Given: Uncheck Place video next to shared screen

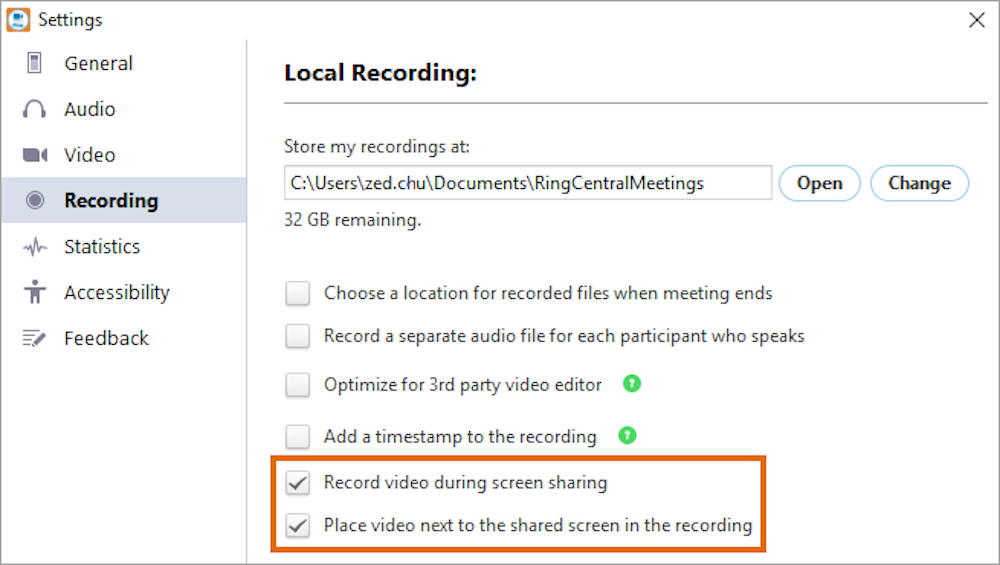Looking at the screenshot, I should [x=298, y=526].
